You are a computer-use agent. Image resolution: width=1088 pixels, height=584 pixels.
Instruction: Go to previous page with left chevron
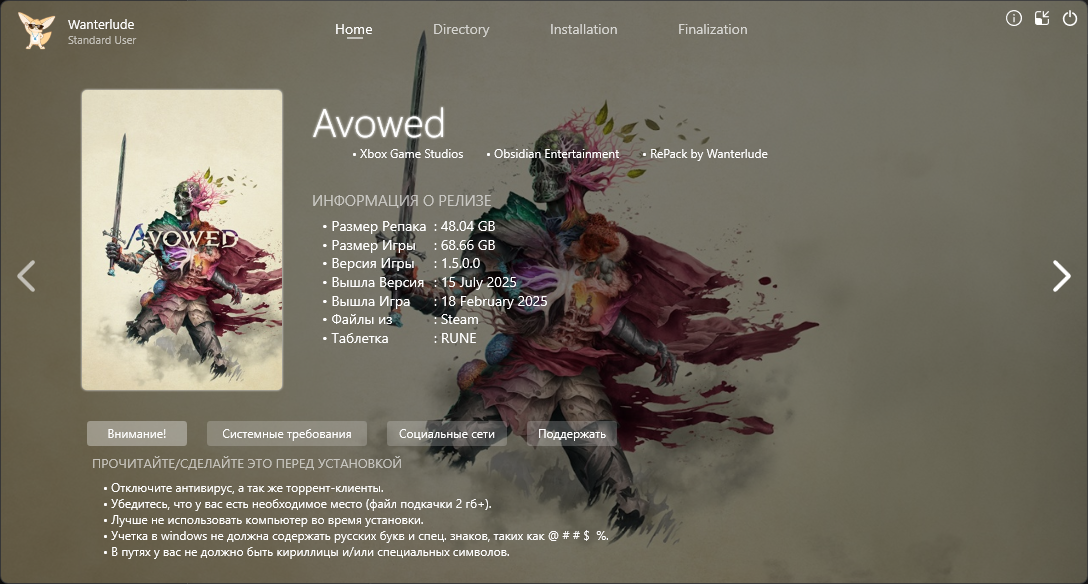[26, 276]
